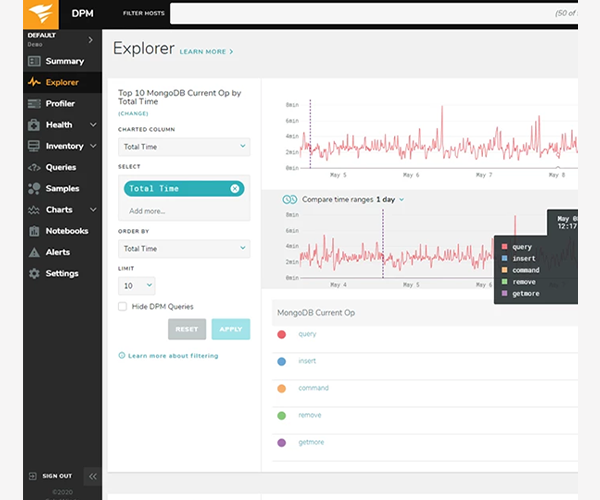This screenshot has width=600, height=500.
Task: Click the Filter Hosts input field
Action: click(374, 13)
